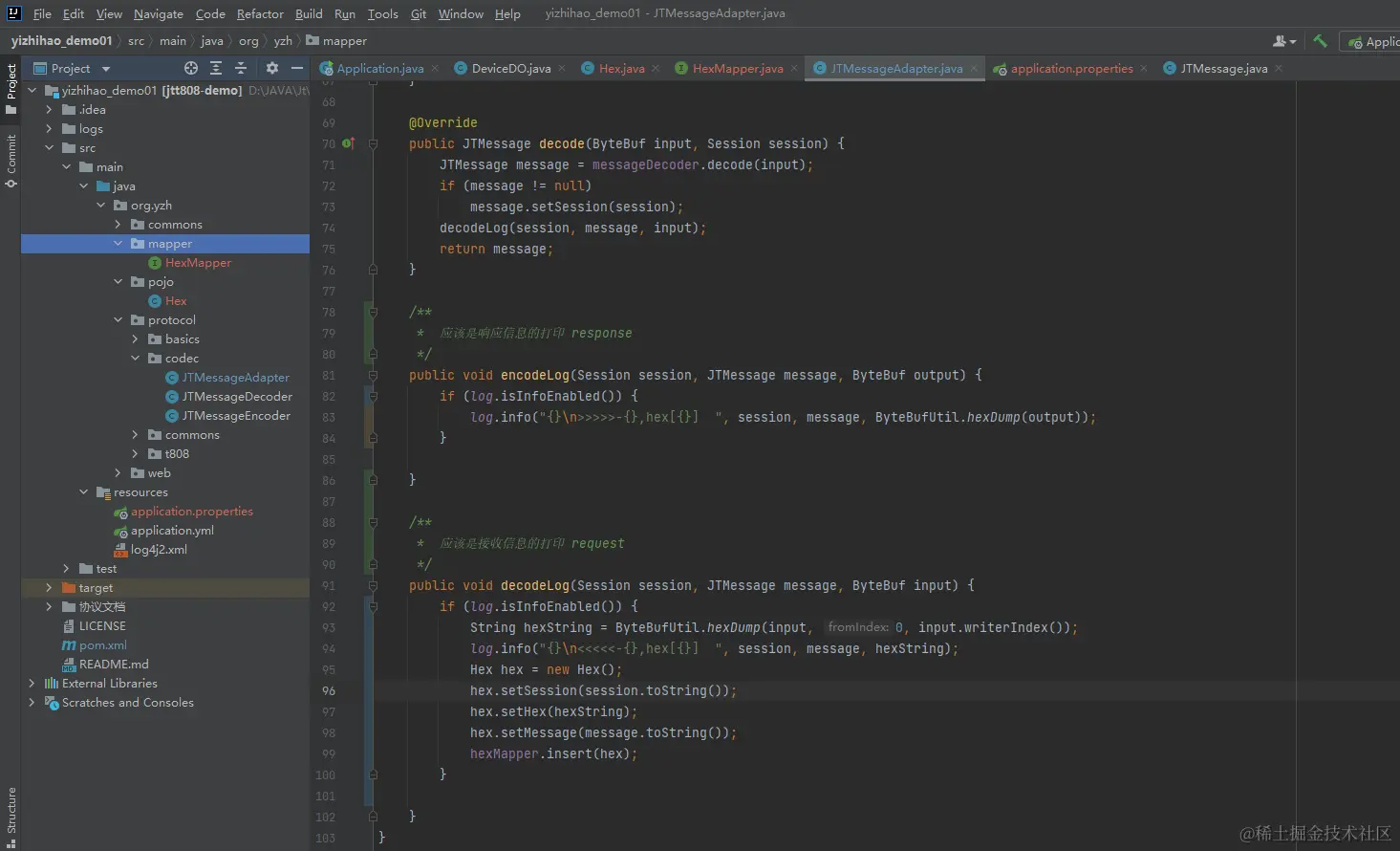Open Project panel settings gear
The image size is (1400, 851).
pos(272,68)
